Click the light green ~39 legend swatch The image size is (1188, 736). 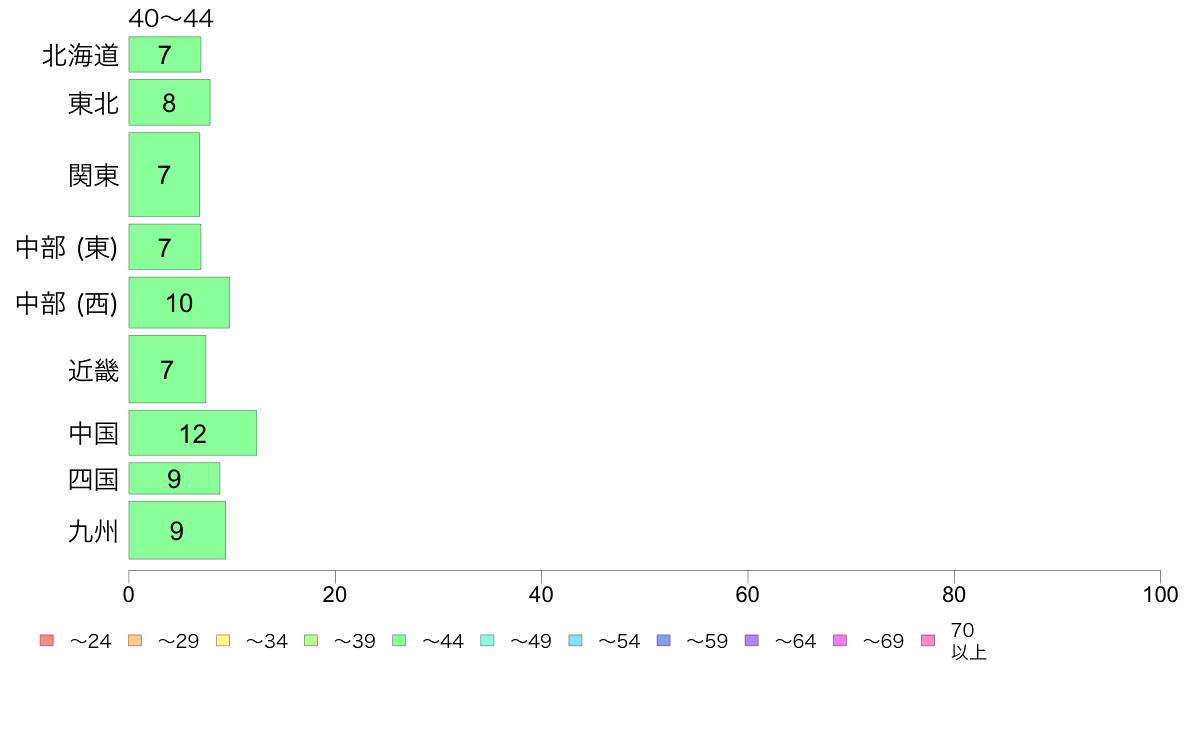311,640
